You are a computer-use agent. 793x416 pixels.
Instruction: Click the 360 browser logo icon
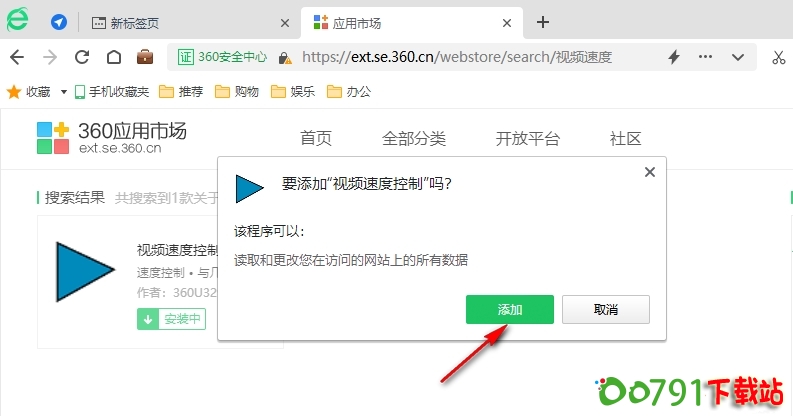(18, 19)
